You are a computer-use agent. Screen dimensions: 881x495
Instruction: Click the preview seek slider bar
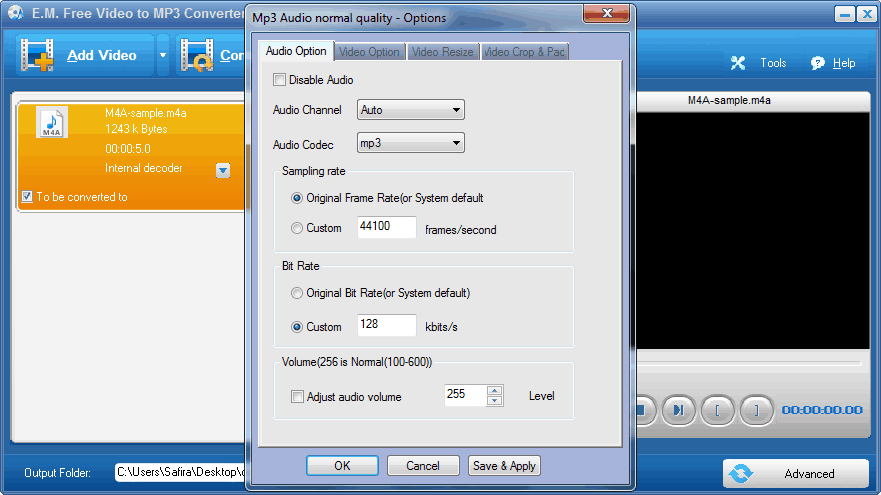749,364
